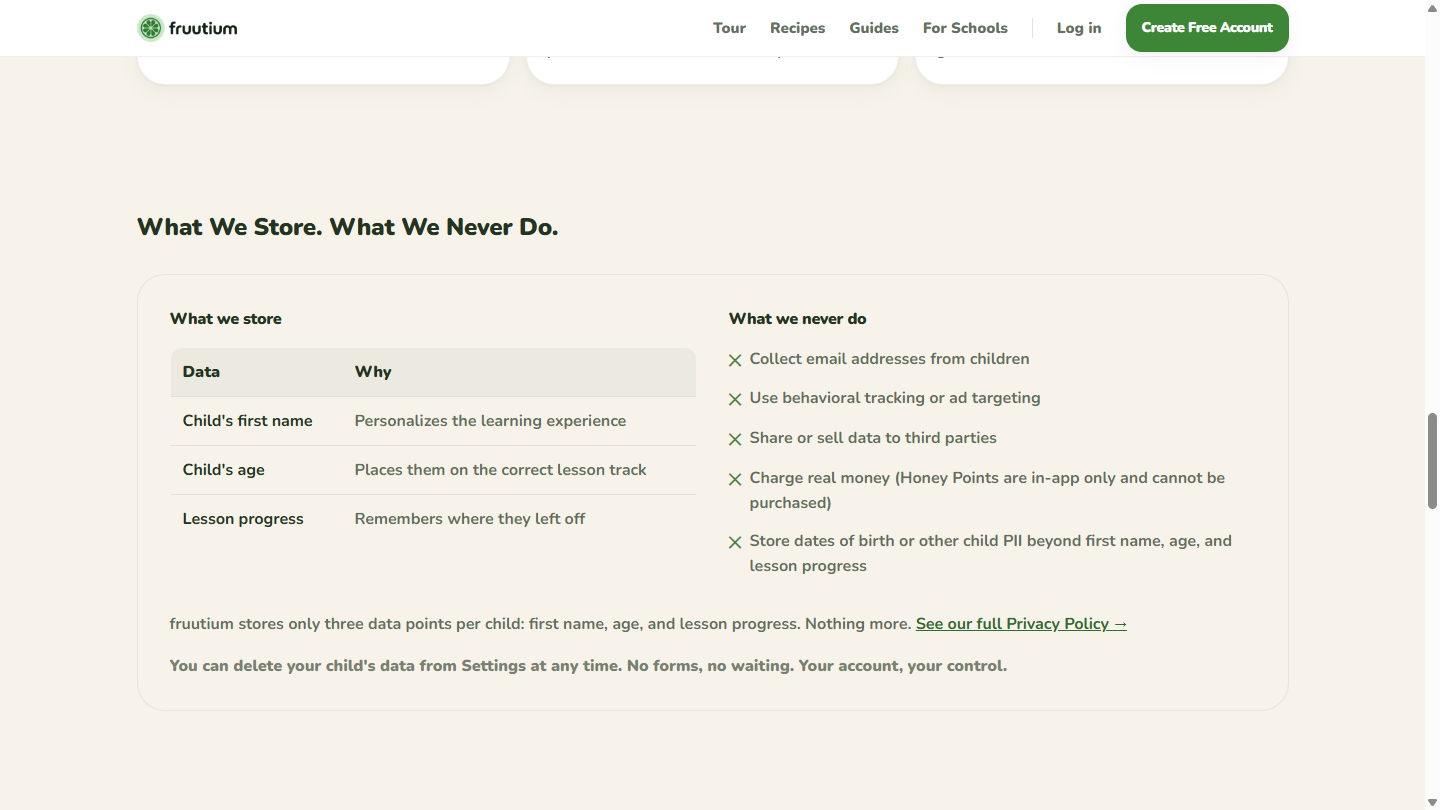This screenshot has height=810, width=1440.
Task: Click X icon beside Charge real money
Action: point(735,479)
